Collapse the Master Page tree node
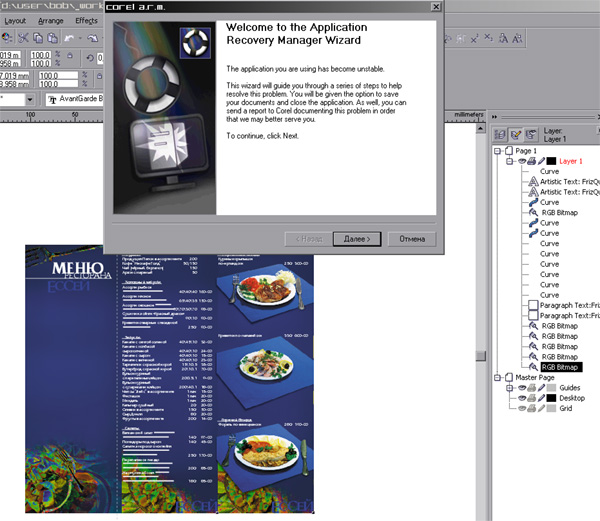600x521 pixels. point(497,378)
